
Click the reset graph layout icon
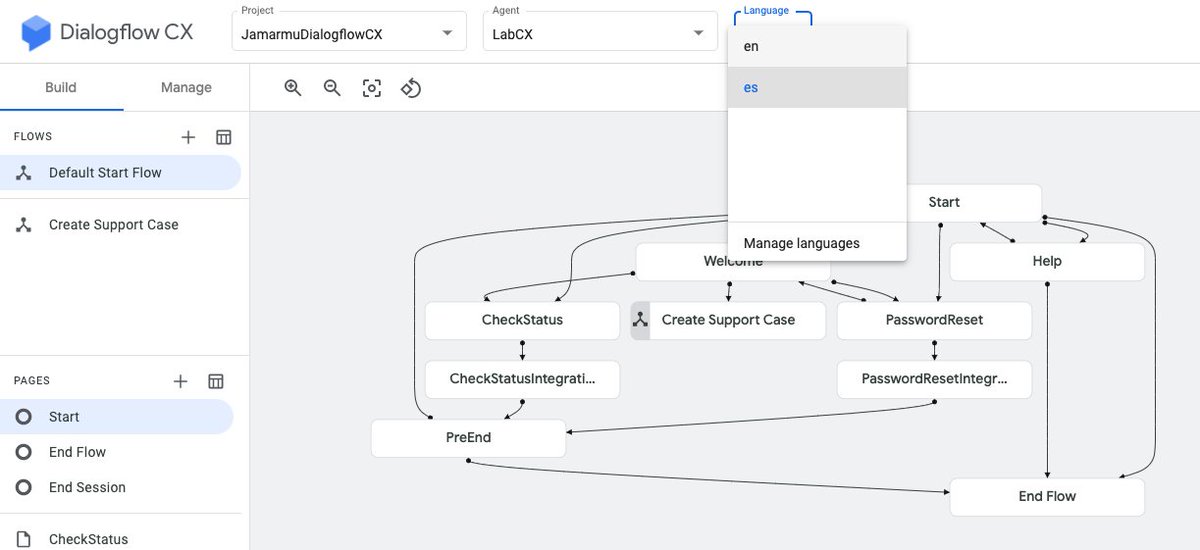pos(411,88)
